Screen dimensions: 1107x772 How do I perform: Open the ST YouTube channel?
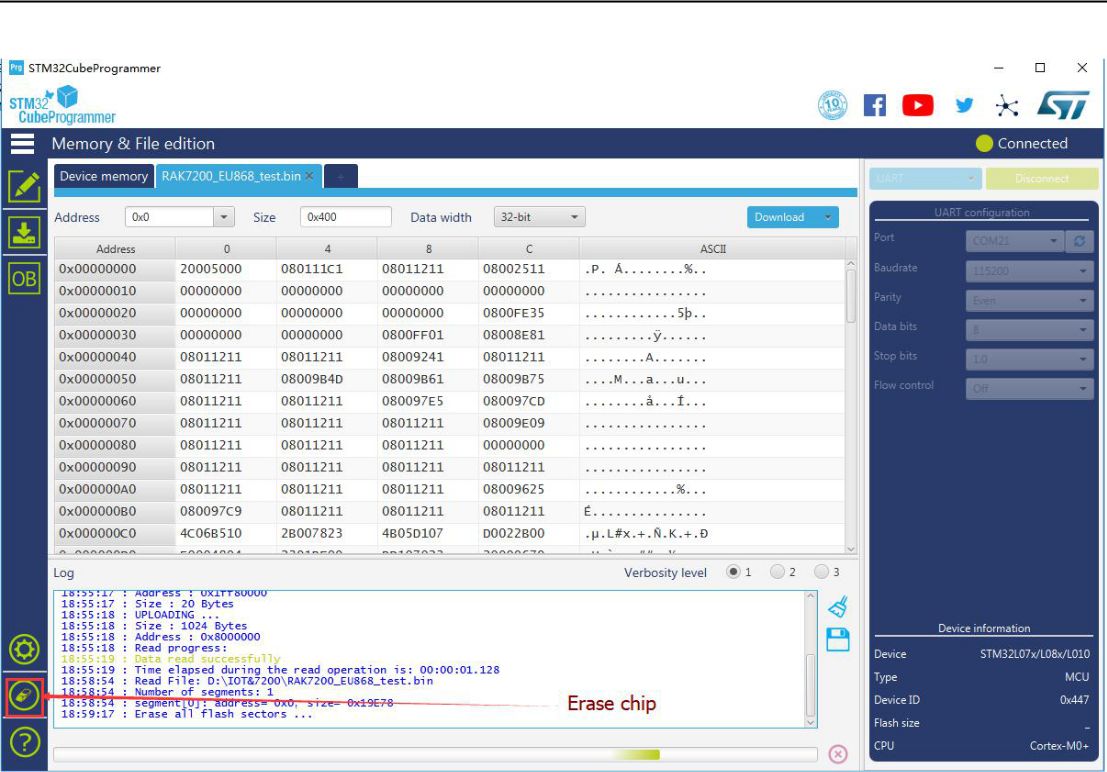918,105
